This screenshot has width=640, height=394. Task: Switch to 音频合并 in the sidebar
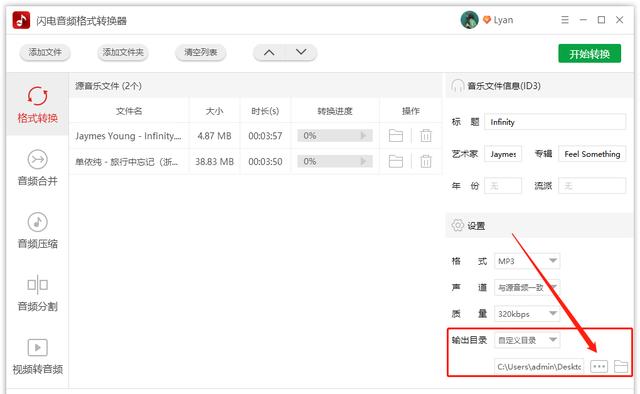point(38,168)
